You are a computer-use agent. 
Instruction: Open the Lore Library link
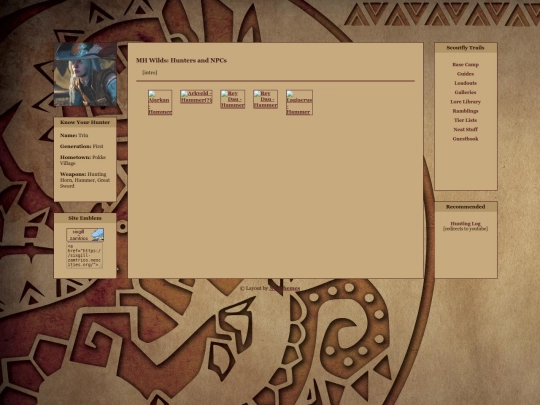(465, 102)
